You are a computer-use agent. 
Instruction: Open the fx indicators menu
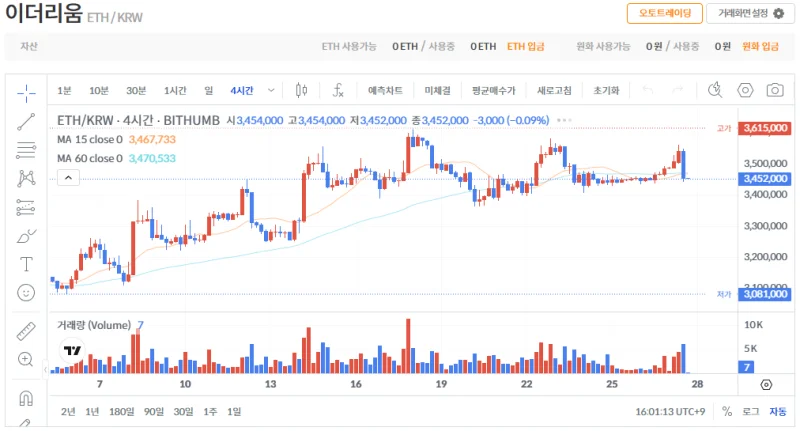click(338, 91)
